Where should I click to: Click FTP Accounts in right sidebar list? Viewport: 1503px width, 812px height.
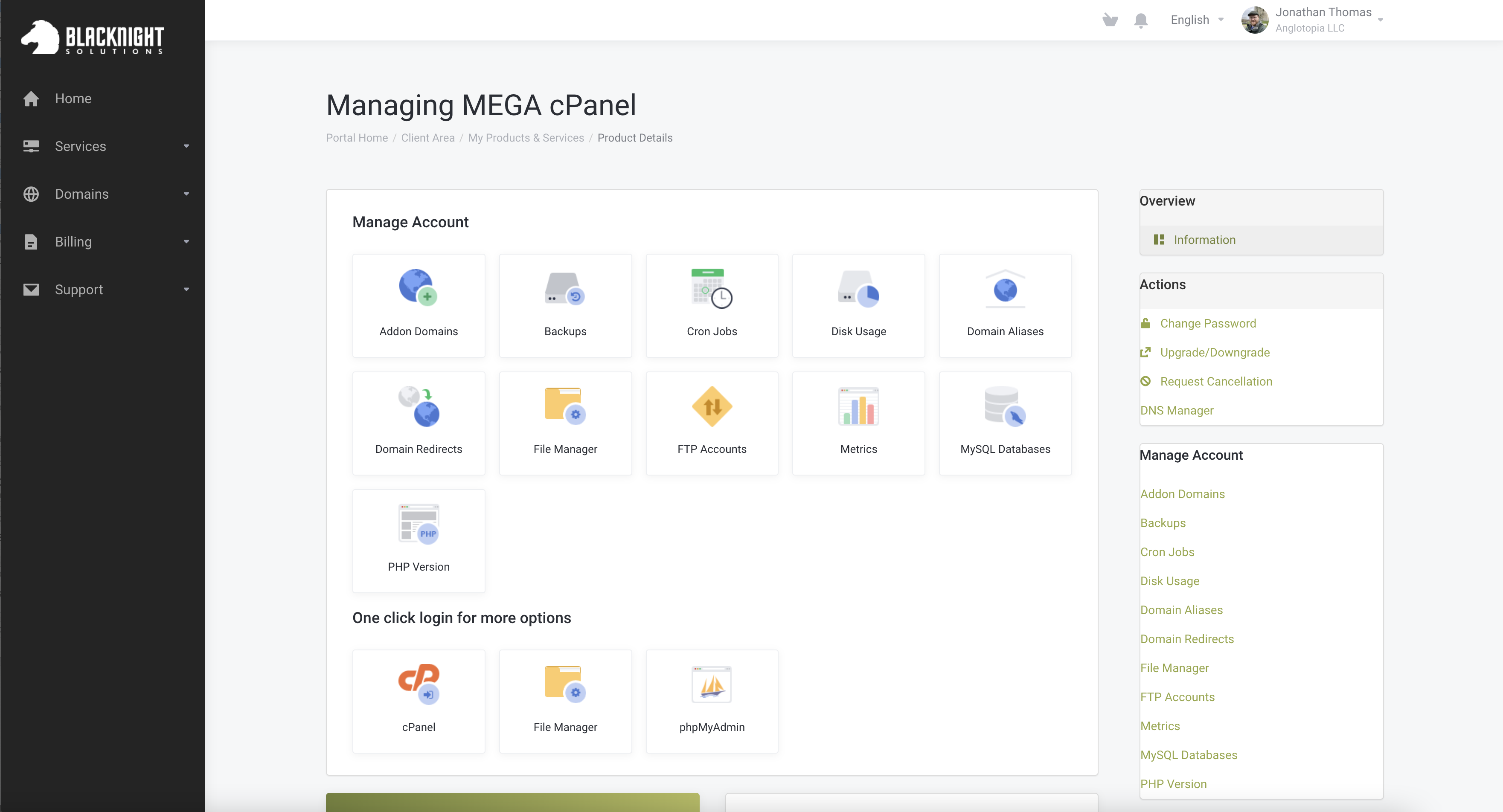1177,696
